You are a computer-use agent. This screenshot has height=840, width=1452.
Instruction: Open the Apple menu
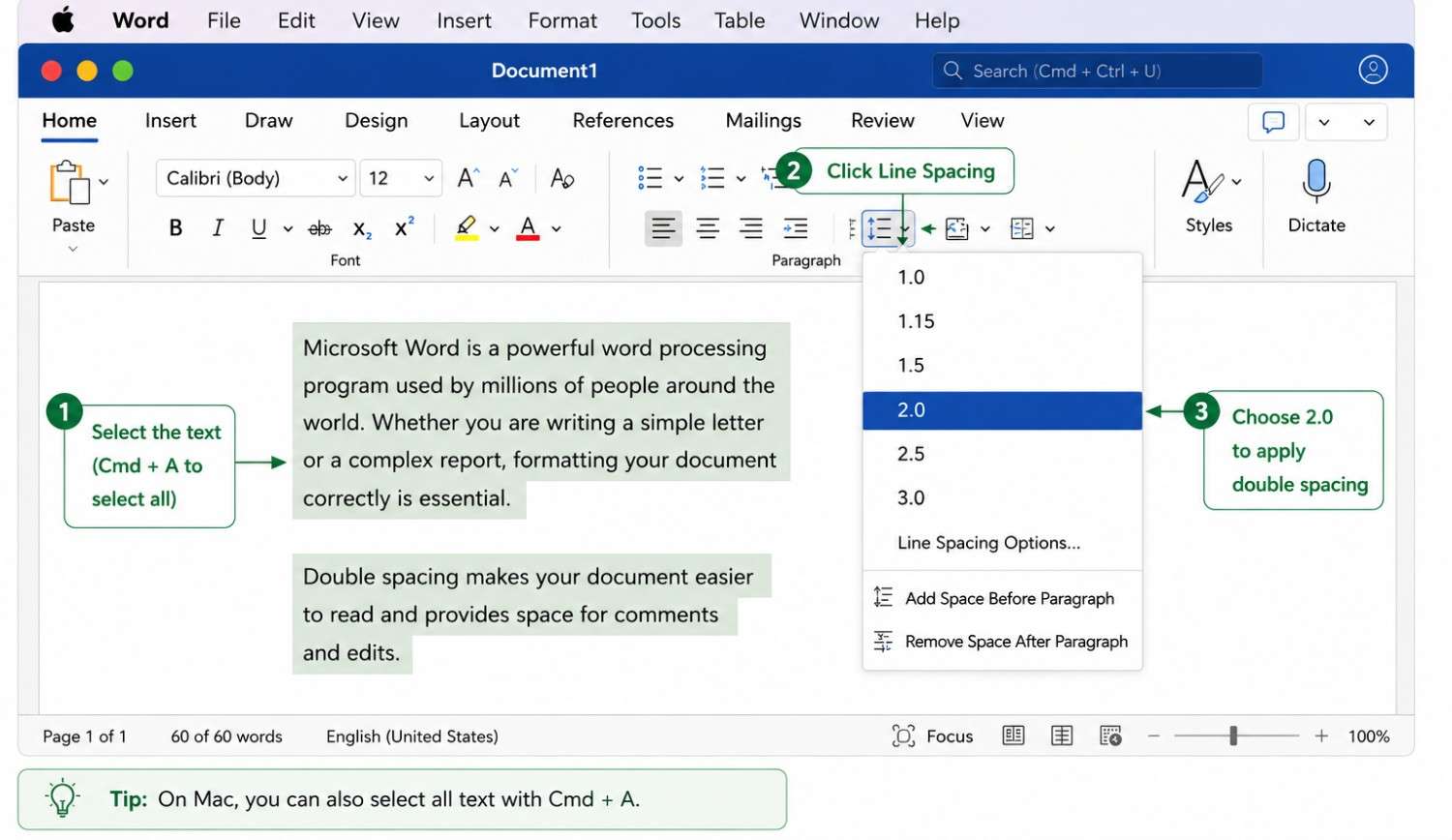pyautogui.click(x=63, y=19)
